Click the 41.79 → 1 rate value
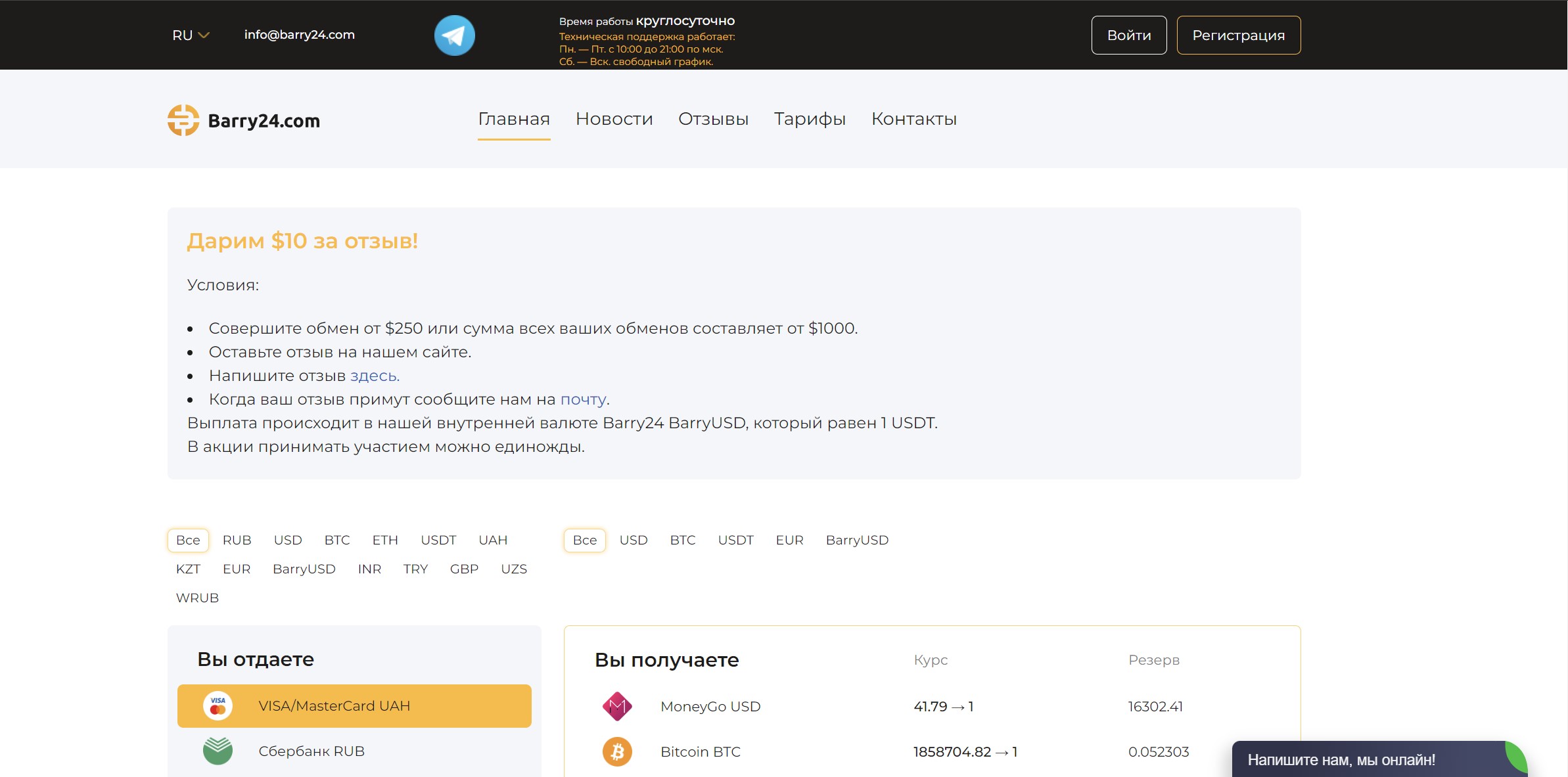Screen dimensions: 1568x777 click(x=944, y=707)
